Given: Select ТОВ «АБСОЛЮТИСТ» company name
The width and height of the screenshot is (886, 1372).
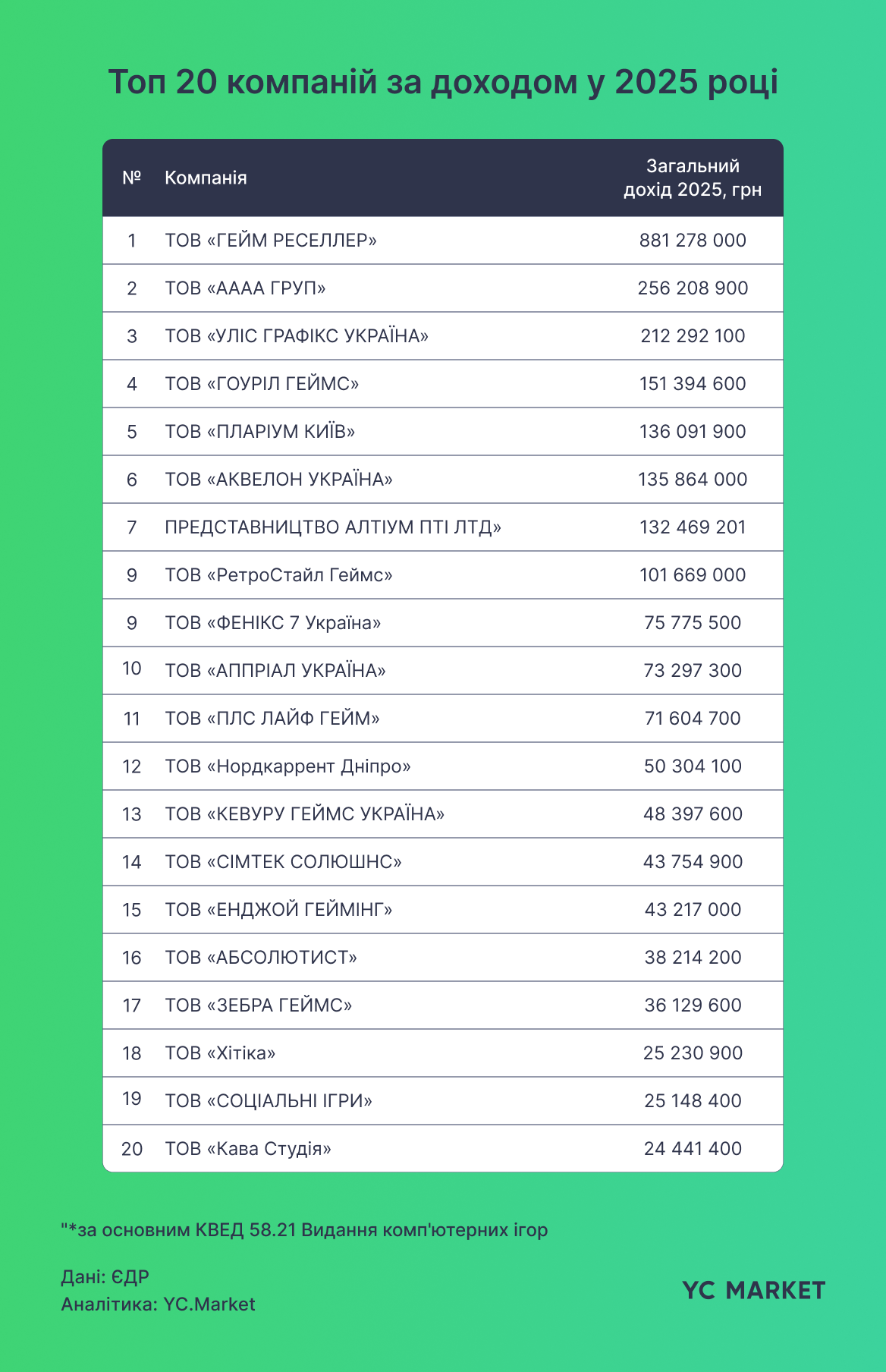Looking at the screenshot, I should [261, 958].
